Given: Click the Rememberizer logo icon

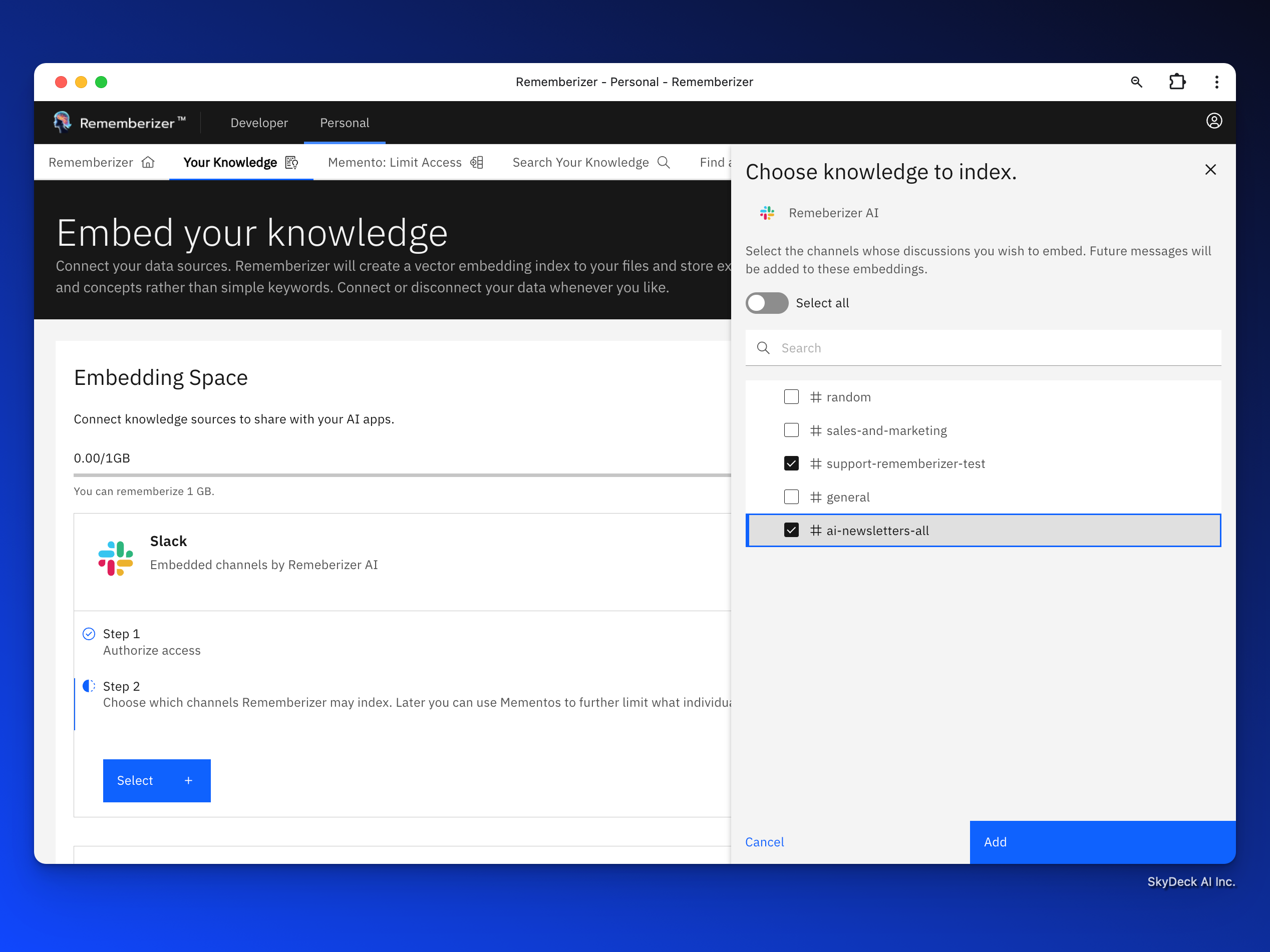Looking at the screenshot, I should [x=62, y=122].
